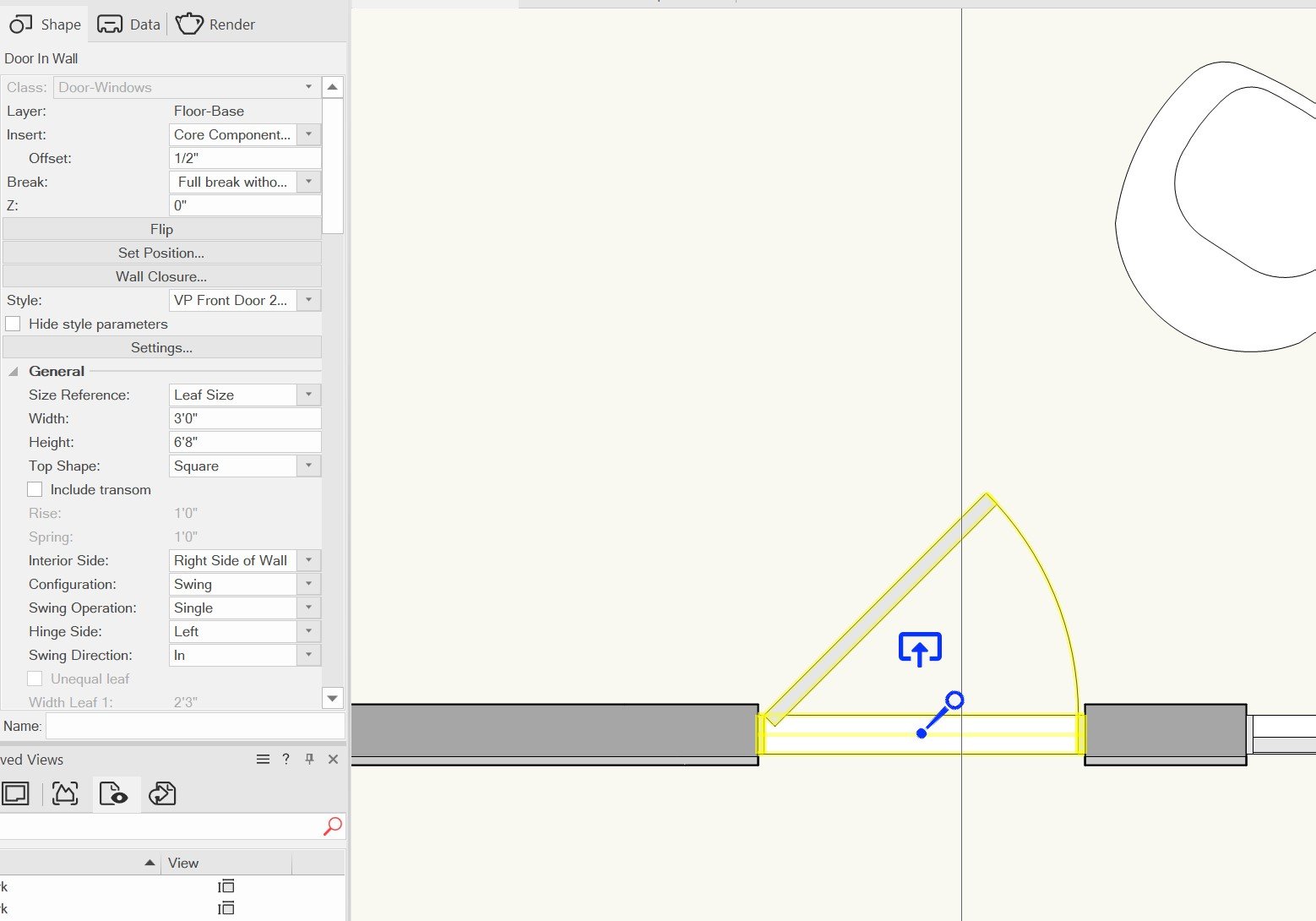Click the eye-on-page icon in Saved Views
Viewport: 1316px width, 921px height.
tap(114, 793)
